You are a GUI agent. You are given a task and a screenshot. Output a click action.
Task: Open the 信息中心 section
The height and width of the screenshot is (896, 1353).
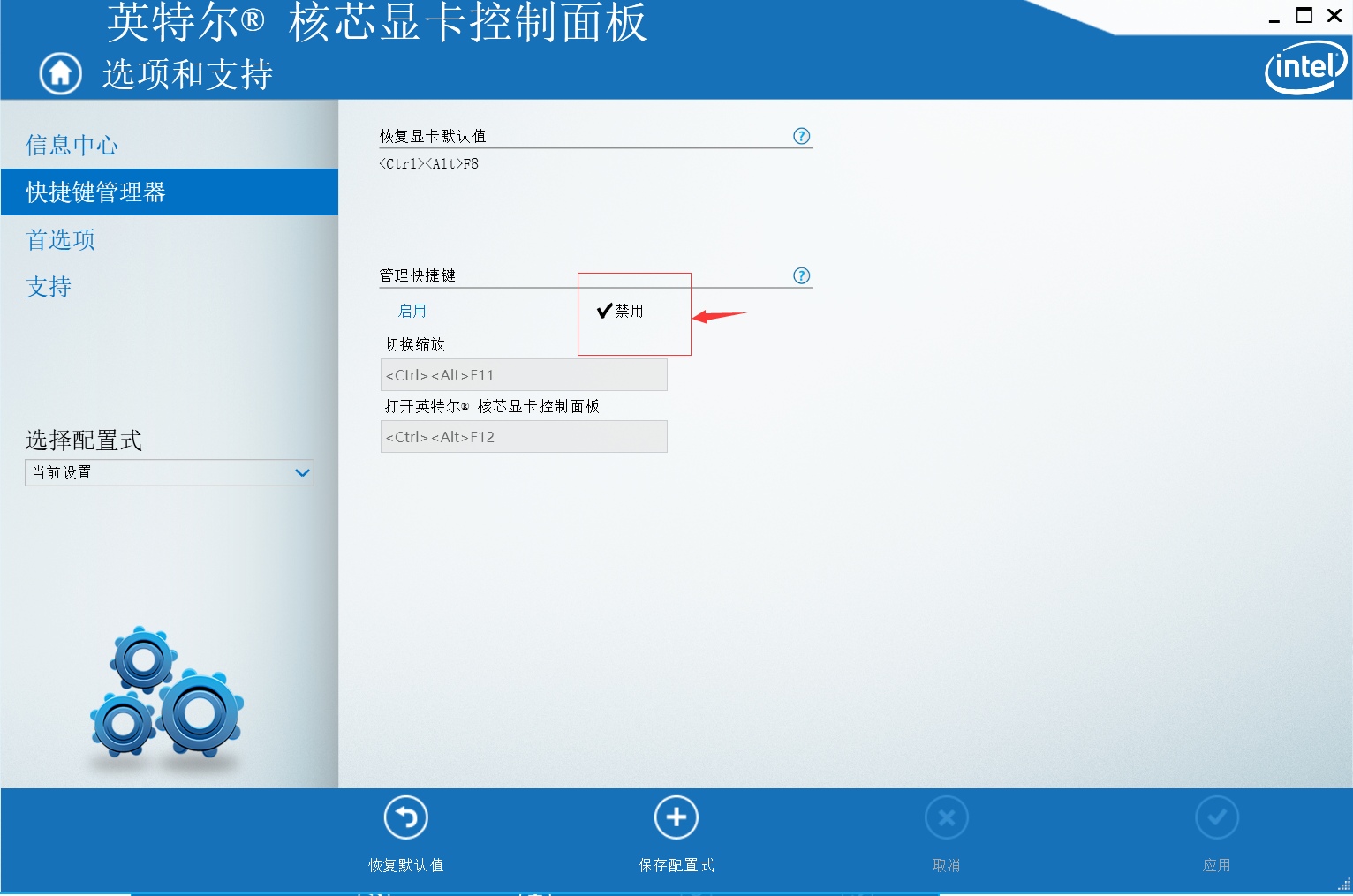click(72, 145)
